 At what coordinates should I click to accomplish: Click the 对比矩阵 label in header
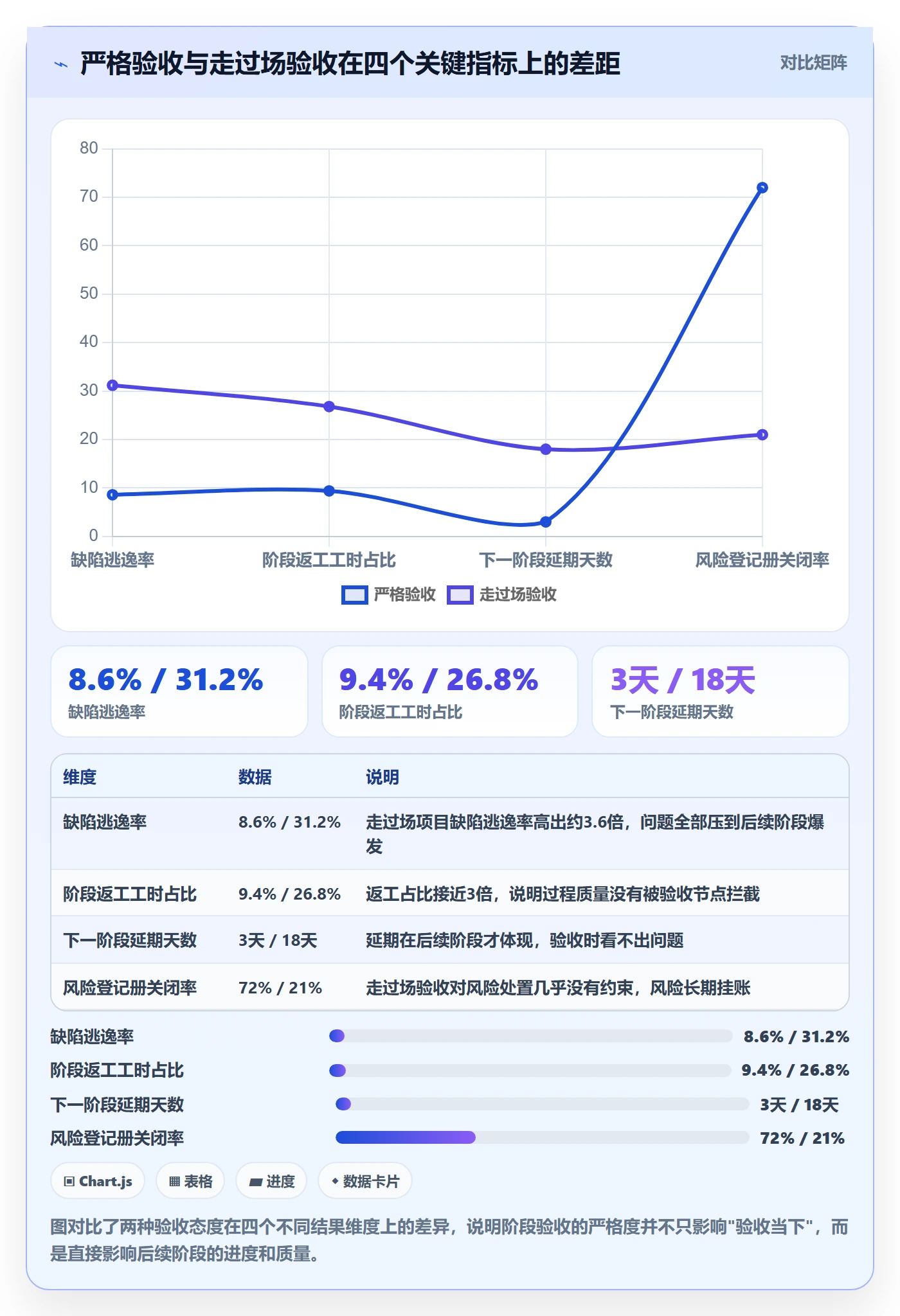click(x=813, y=63)
